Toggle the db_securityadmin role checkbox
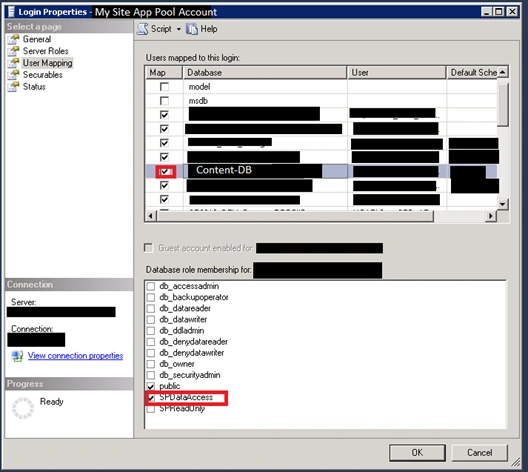This screenshot has width=528, height=472. point(151,375)
